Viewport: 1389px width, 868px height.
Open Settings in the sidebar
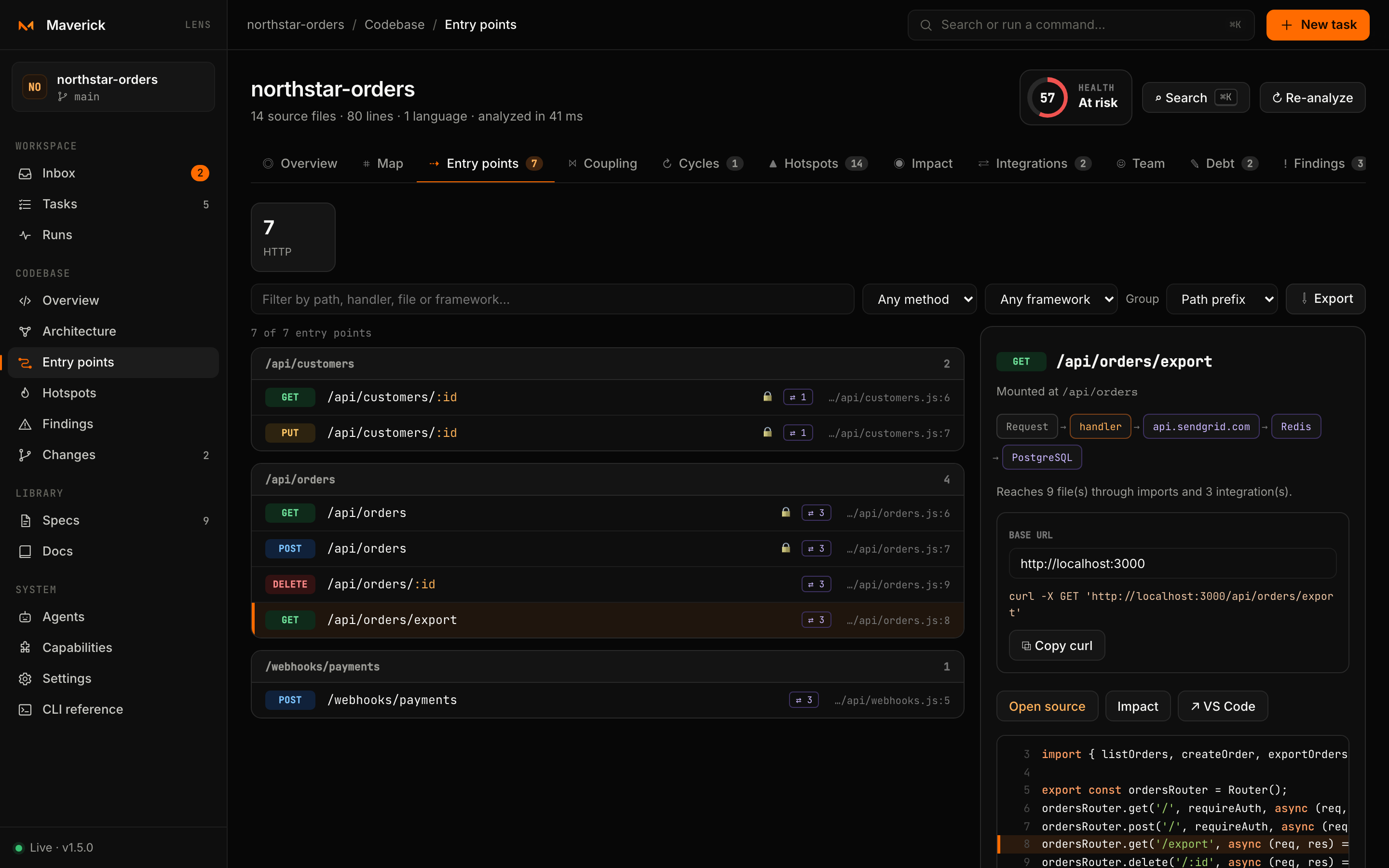pos(113,679)
